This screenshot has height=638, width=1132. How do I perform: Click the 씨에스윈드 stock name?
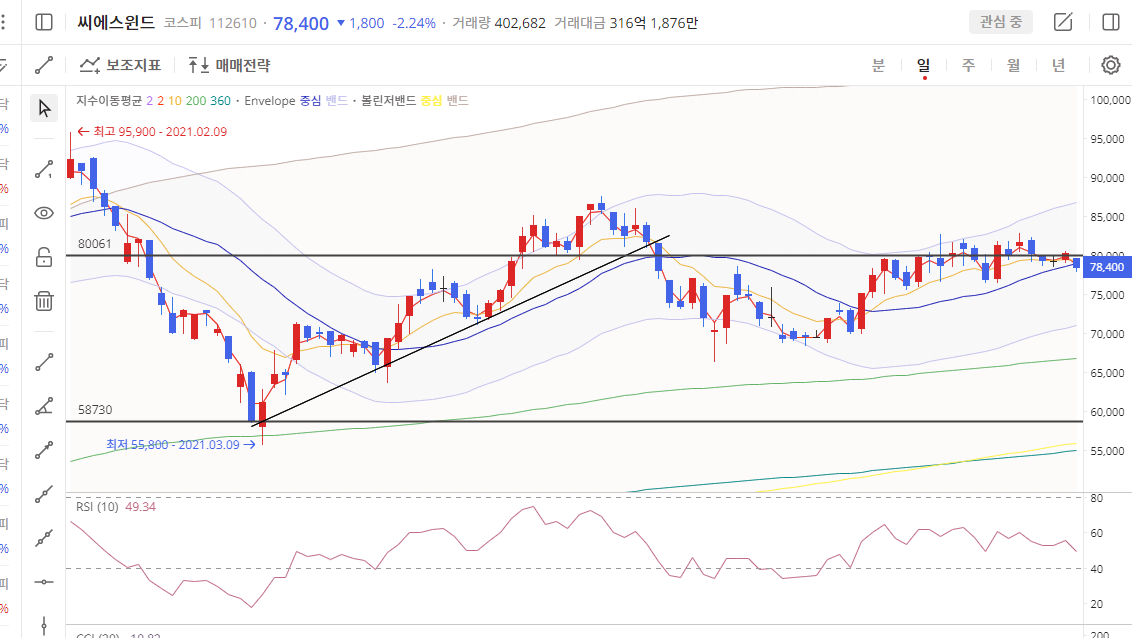click(116, 22)
